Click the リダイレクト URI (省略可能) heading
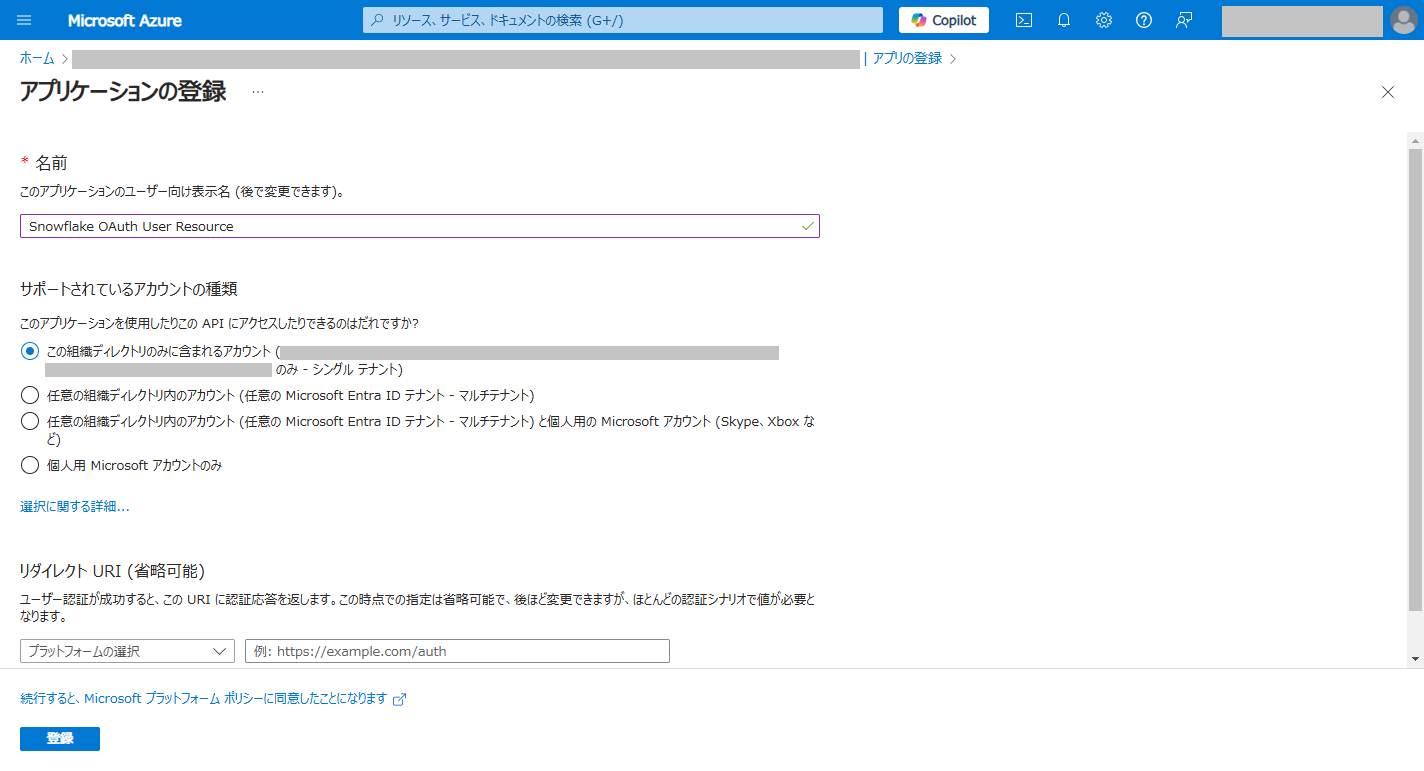 click(x=112, y=571)
